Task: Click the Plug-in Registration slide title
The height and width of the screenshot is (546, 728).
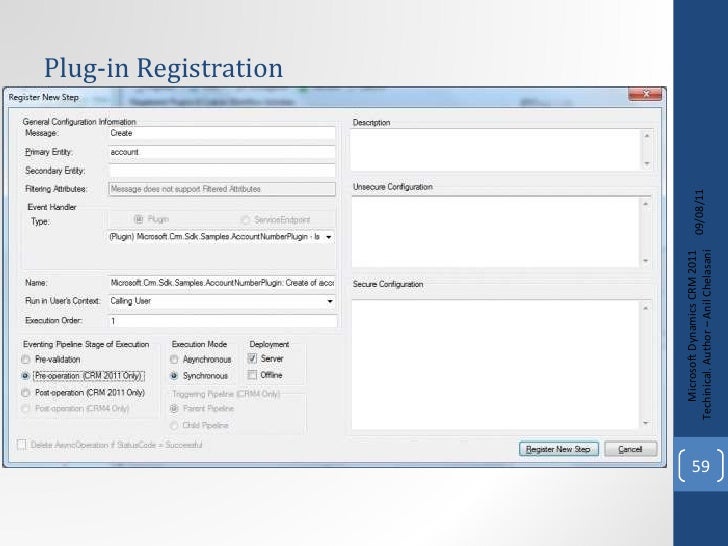Action: coord(163,68)
